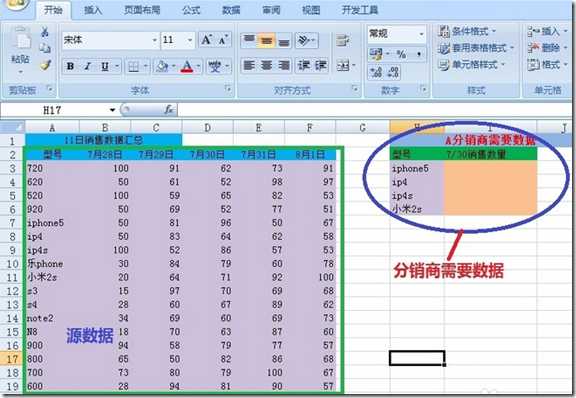Decrease font size with small A icon

[223, 40]
